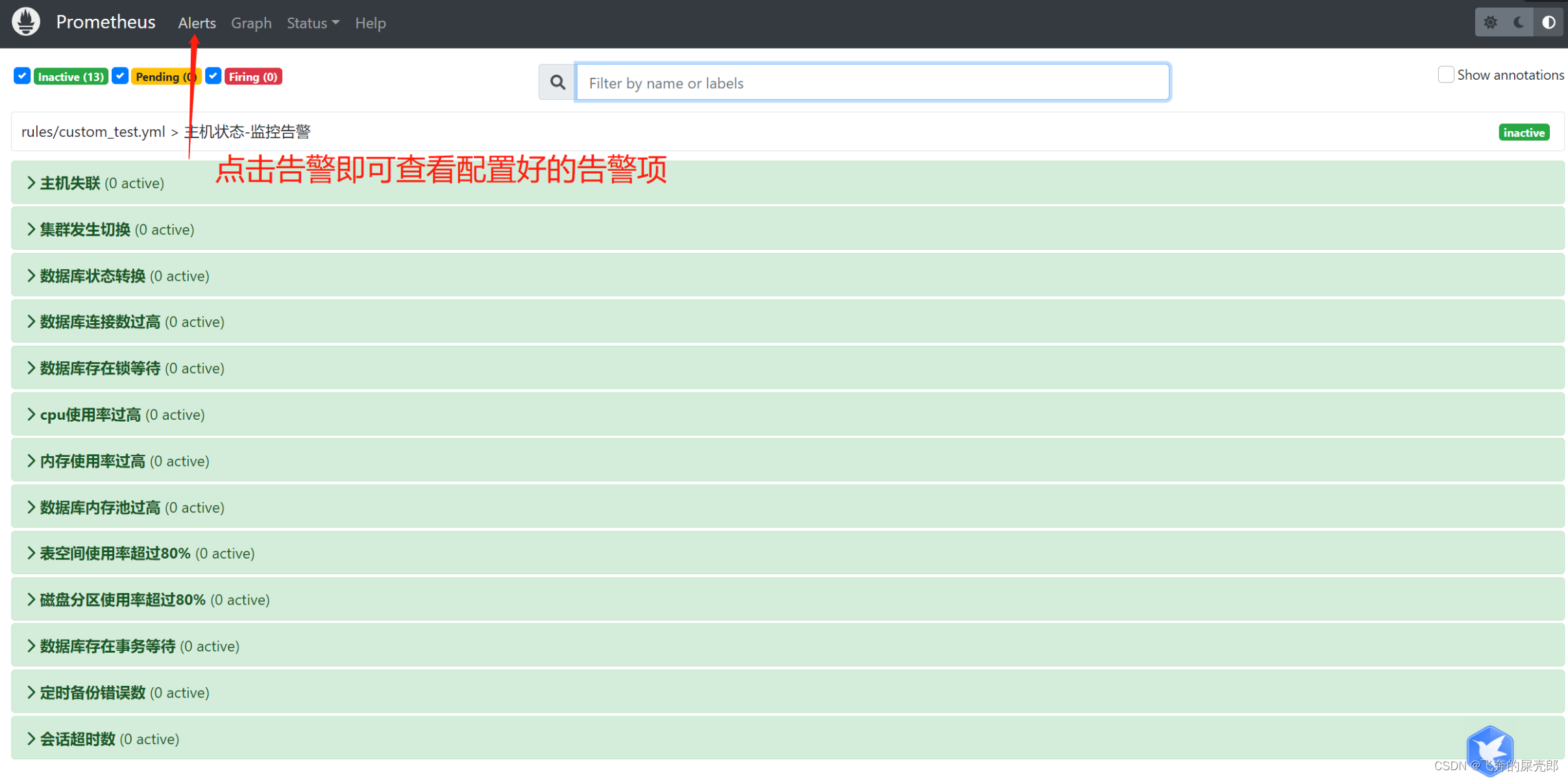Screen dimensions: 1568x778
Task: Open the Help menu
Action: (x=370, y=23)
